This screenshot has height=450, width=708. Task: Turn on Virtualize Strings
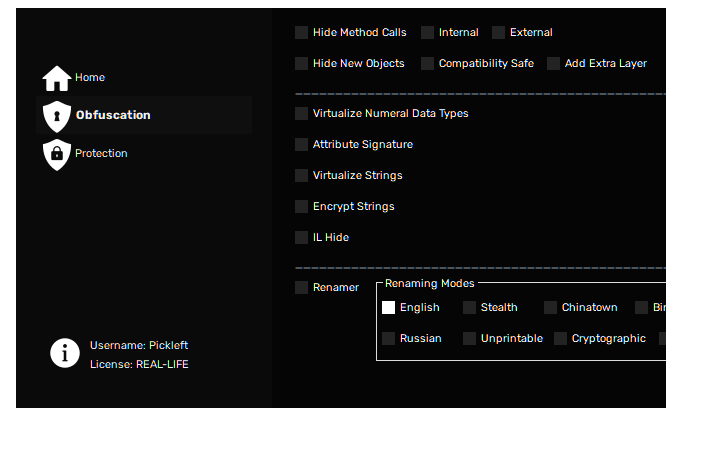pyautogui.click(x=302, y=176)
